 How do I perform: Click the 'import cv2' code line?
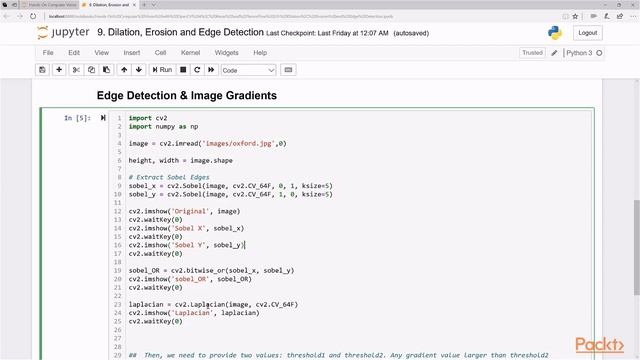148,118
